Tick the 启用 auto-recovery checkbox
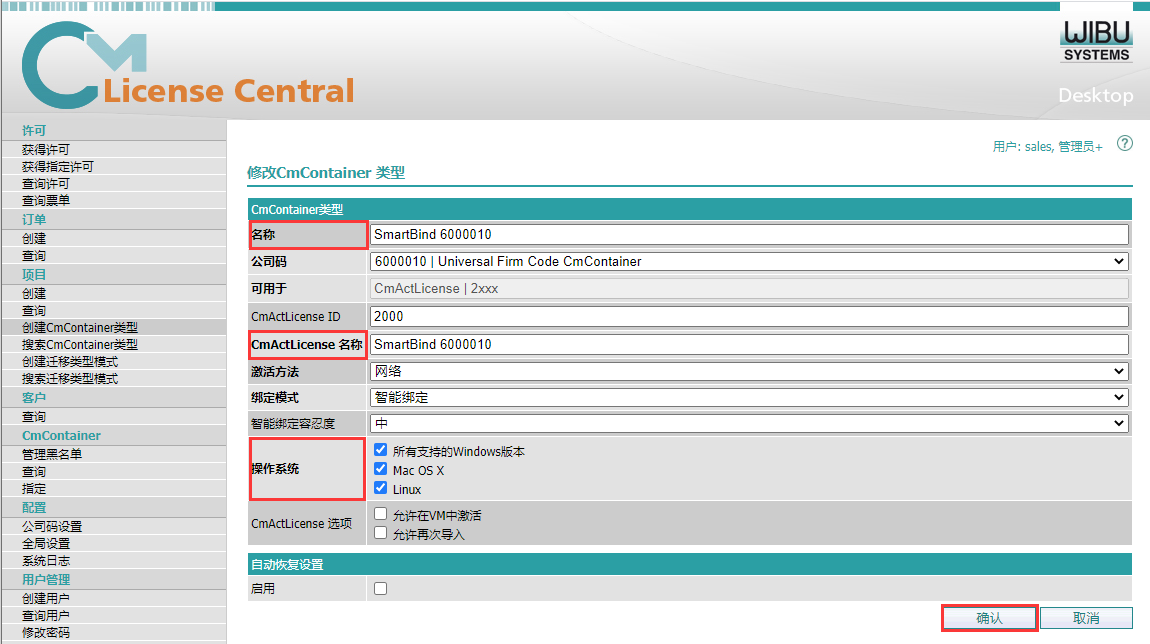Image resolution: width=1150 pixels, height=644 pixels. pyautogui.click(x=381, y=588)
